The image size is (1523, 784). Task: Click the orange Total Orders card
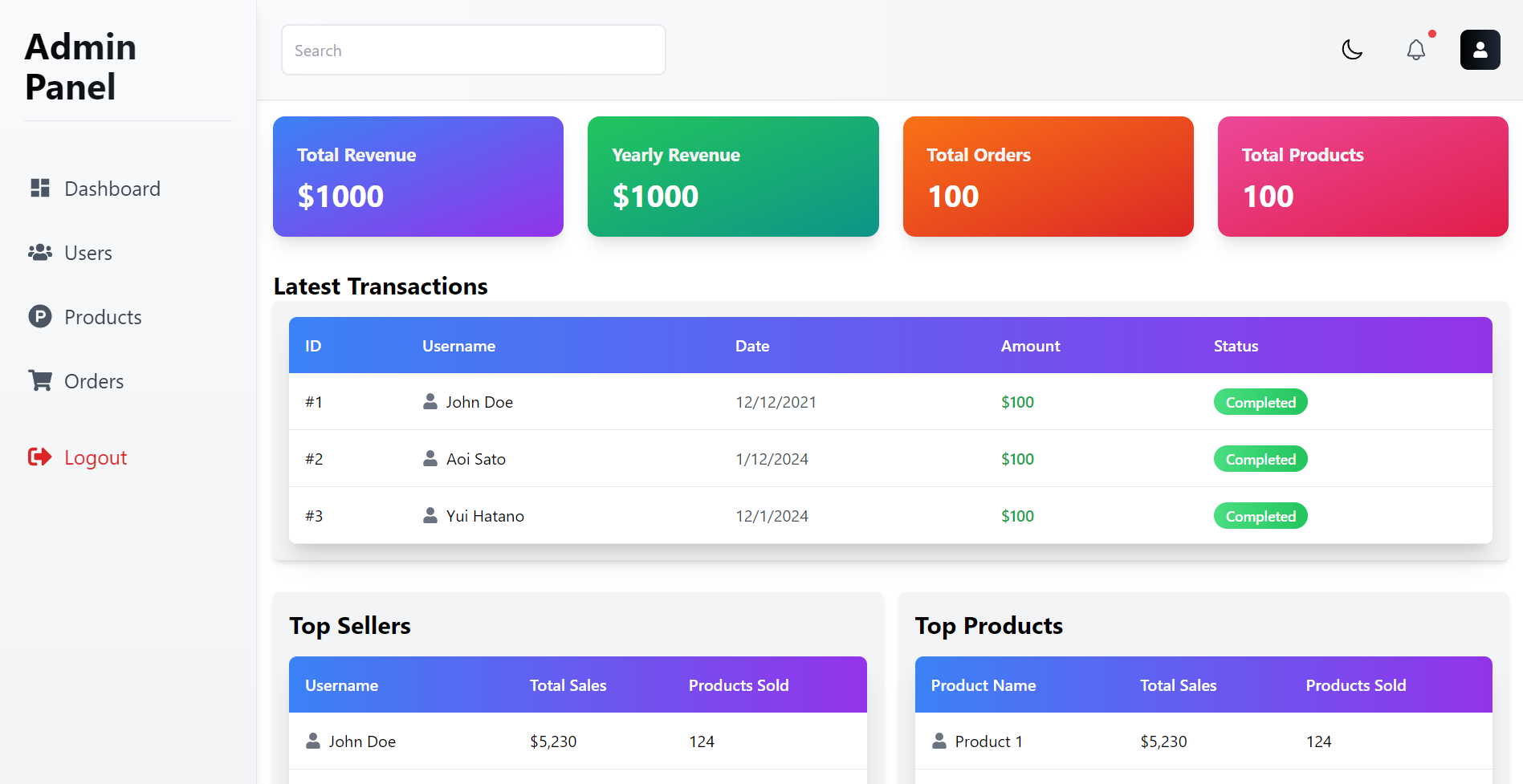pyautogui.click(x=1048, y=177)
